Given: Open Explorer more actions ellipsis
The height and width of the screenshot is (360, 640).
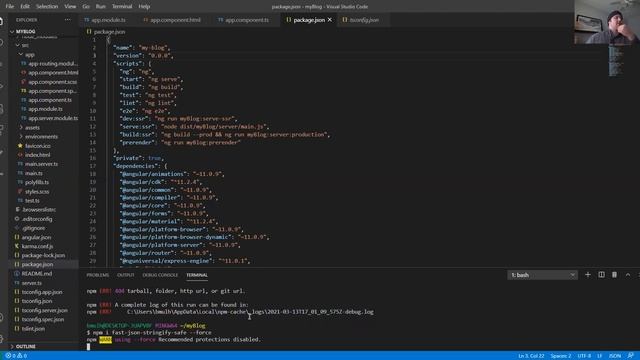Looking at the screenshot, I should 67,20.
